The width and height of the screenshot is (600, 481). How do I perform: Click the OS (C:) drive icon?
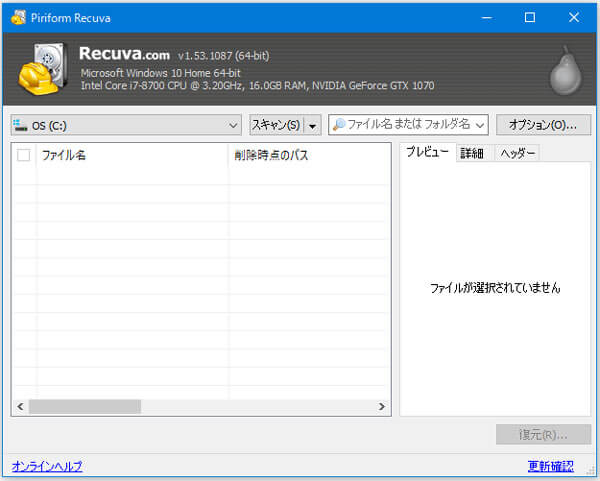point(20,125)
